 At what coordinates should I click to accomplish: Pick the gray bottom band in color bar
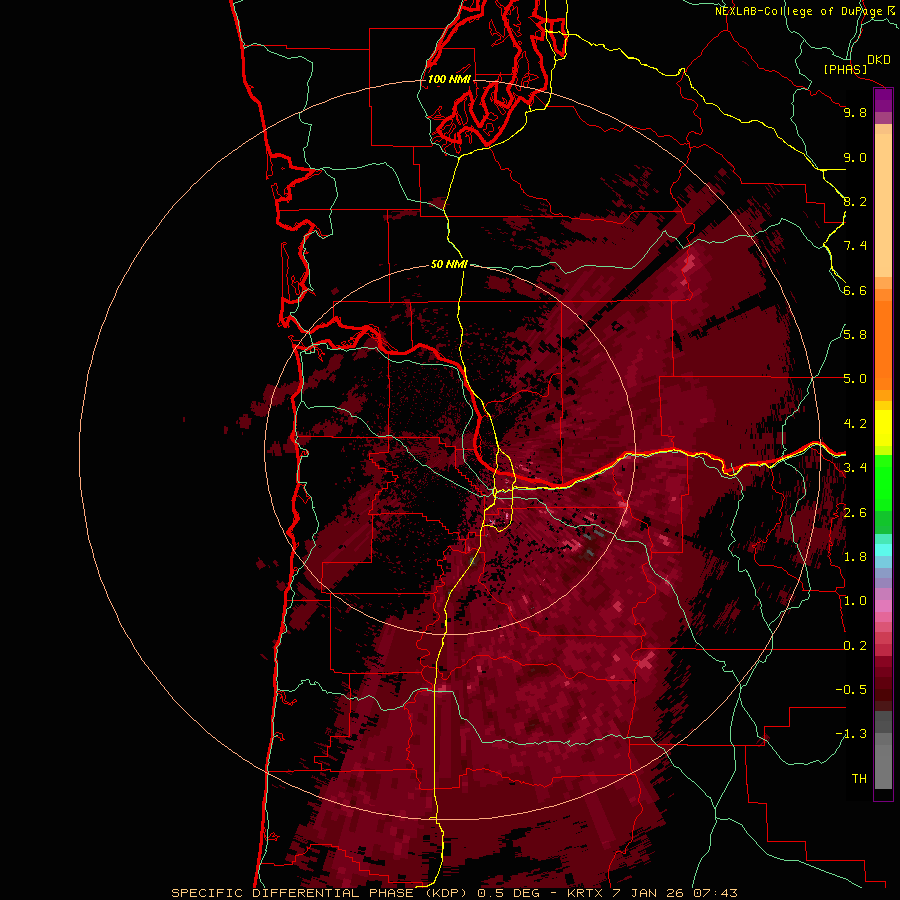[883, 763]
